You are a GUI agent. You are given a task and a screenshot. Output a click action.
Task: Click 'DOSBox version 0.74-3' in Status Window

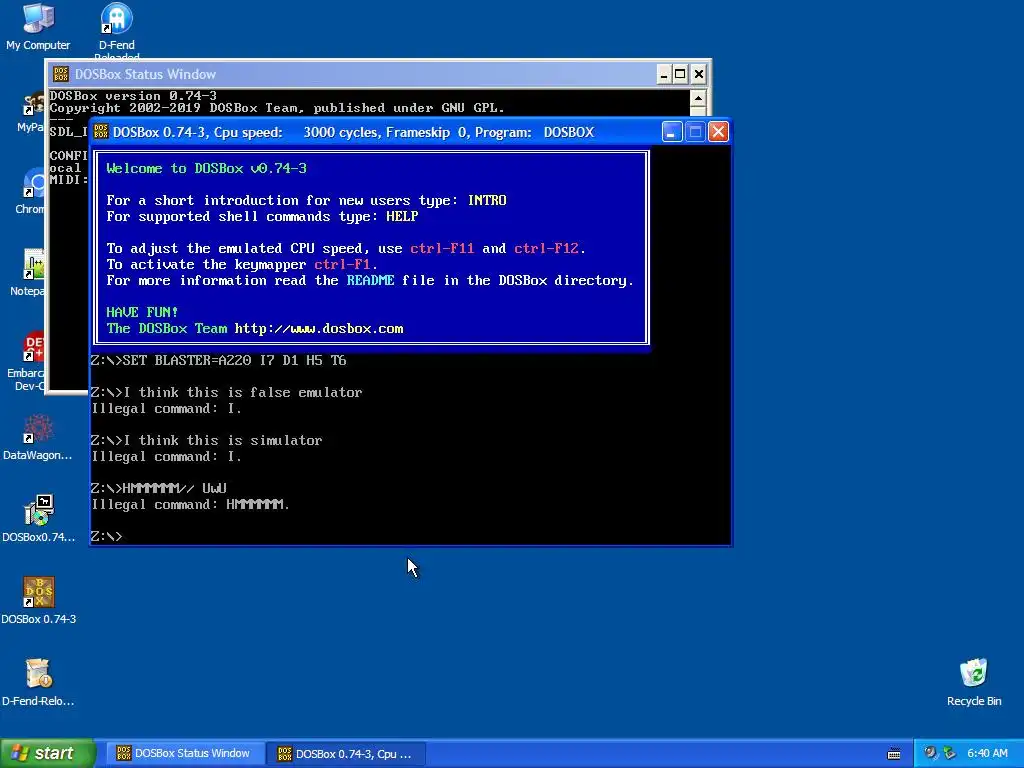click(x=133, y=96)
